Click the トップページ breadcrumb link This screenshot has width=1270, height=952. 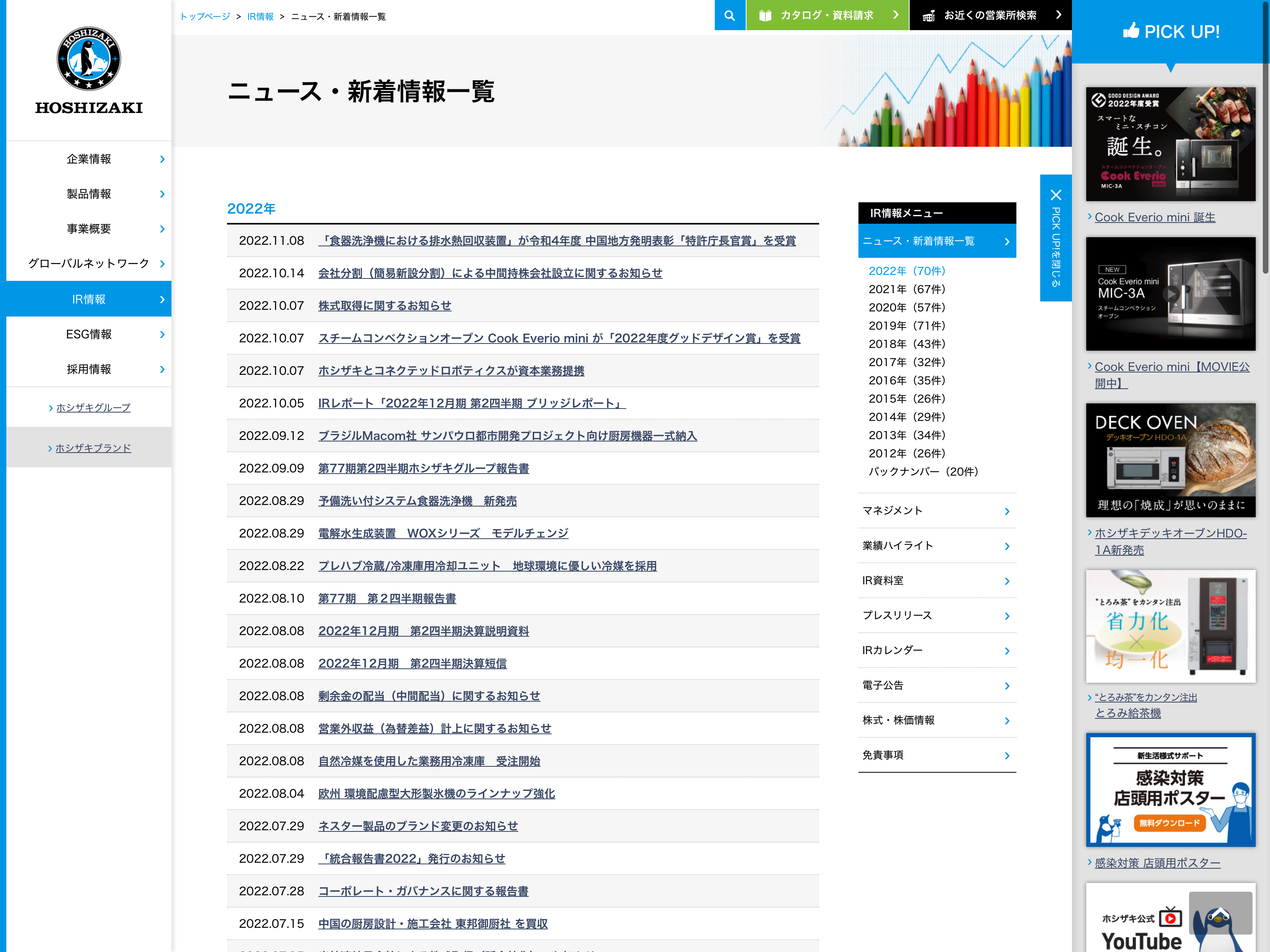pos(205,17)
